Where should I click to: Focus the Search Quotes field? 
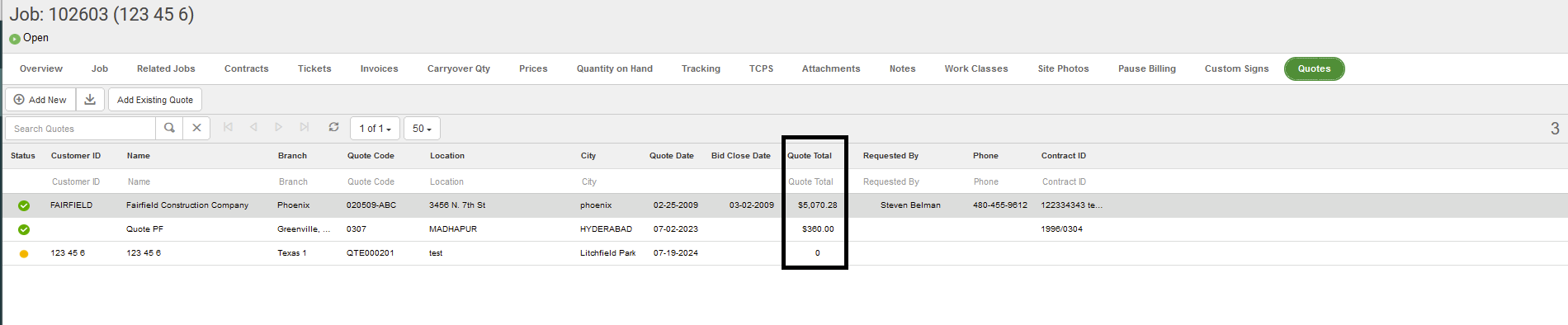point(81,128)
